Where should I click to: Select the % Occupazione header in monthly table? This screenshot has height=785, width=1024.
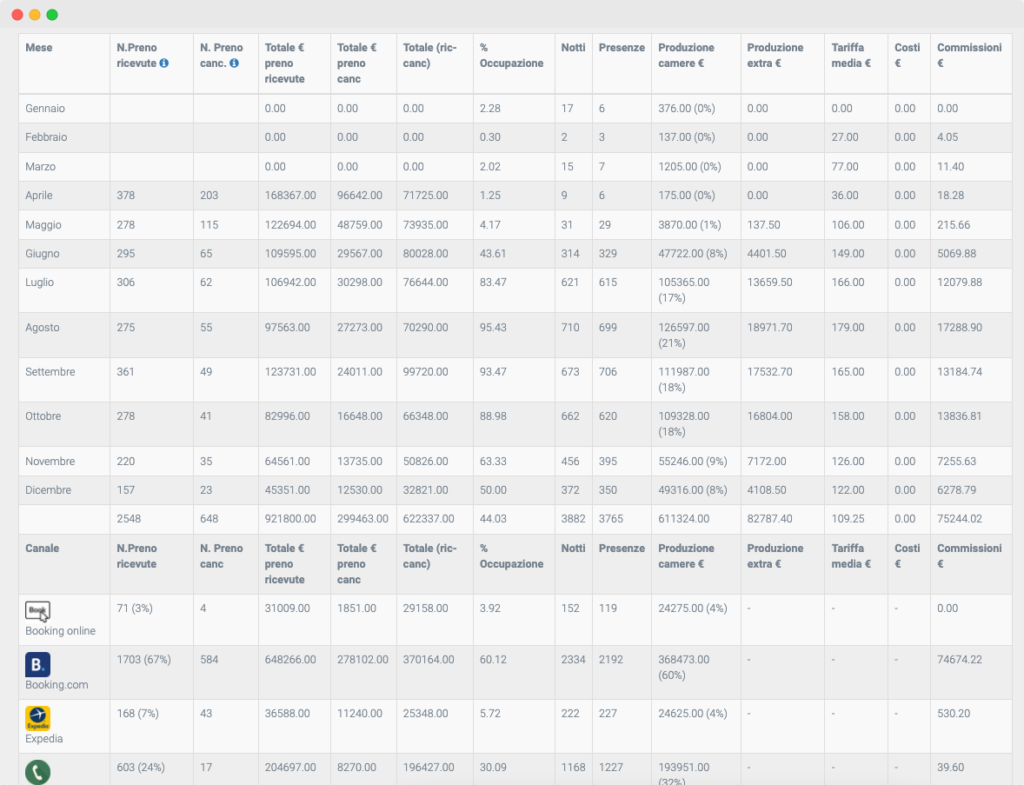[511, 56]
